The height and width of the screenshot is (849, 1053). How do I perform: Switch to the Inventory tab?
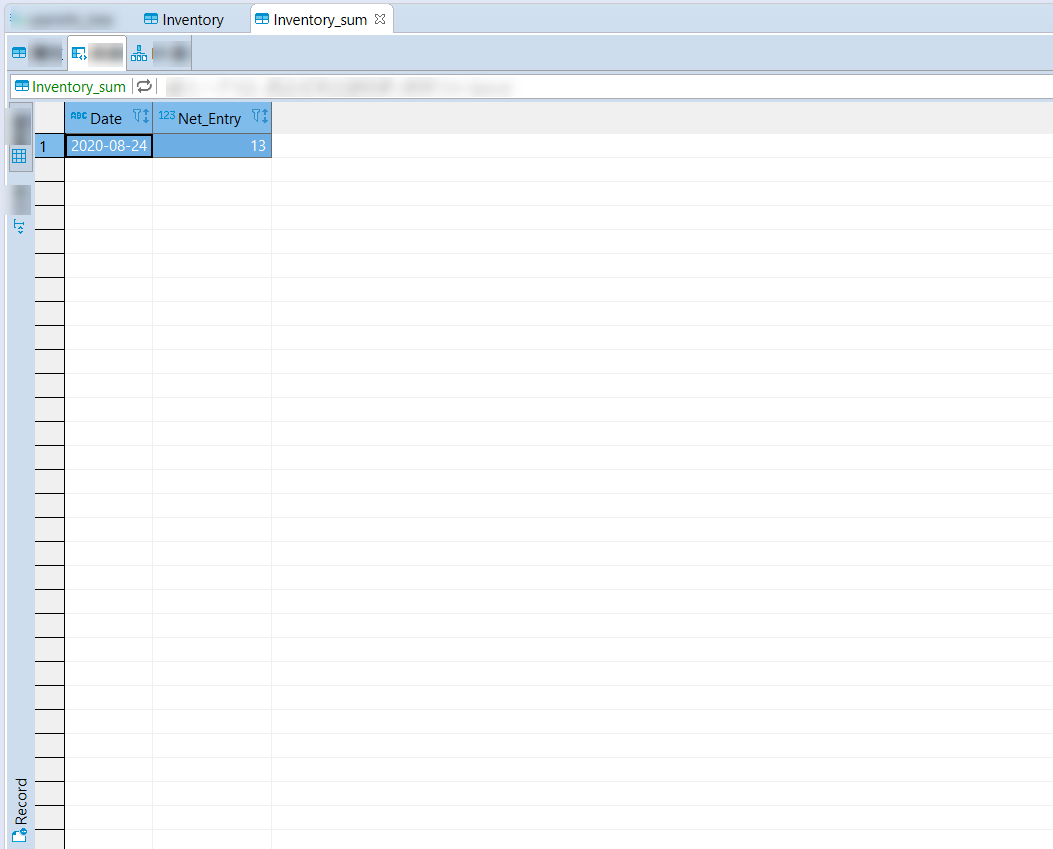tap(190, 19)
